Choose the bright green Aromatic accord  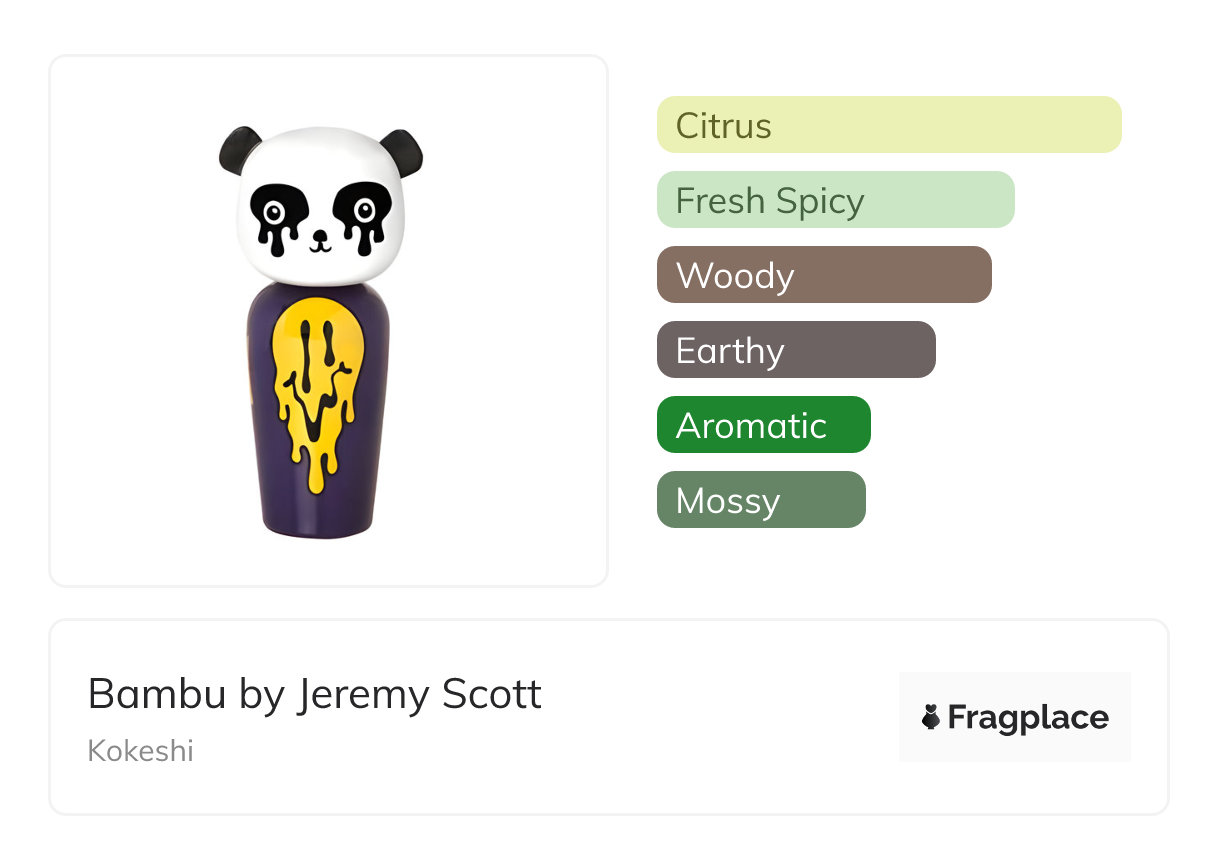pyautogui.click(x=763, y=425)
